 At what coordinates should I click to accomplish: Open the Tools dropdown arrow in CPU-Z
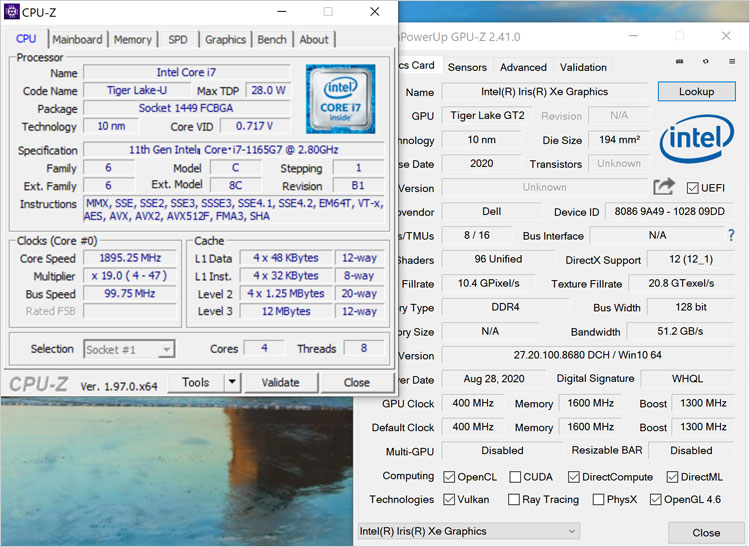pyautogui.click(x=232, y=382)
